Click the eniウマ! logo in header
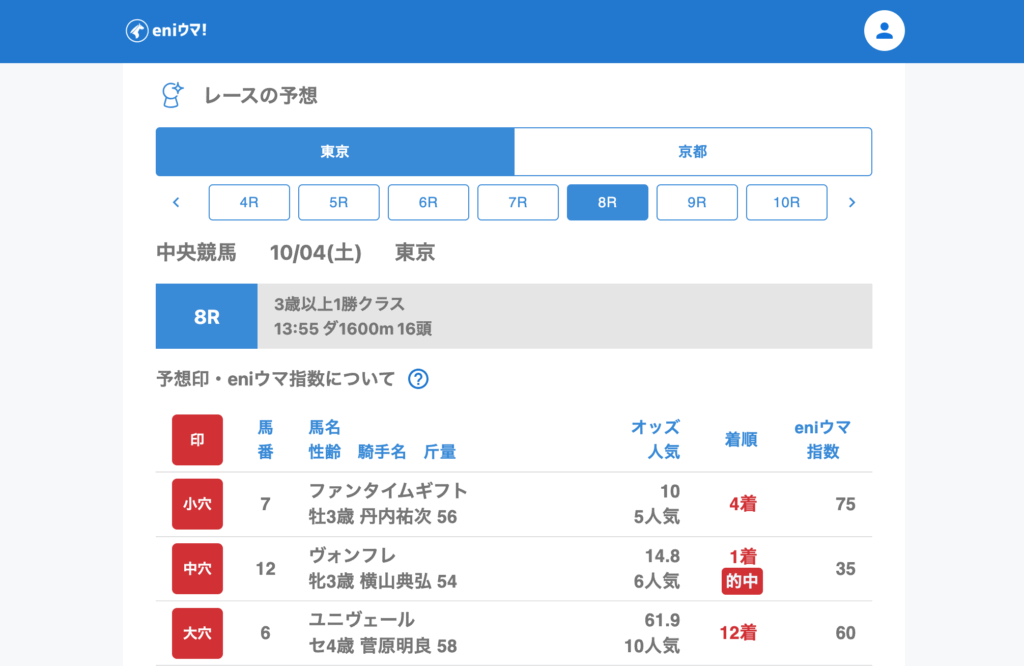The height and width of the screenshot is (666, 1024). click(166, 31)
